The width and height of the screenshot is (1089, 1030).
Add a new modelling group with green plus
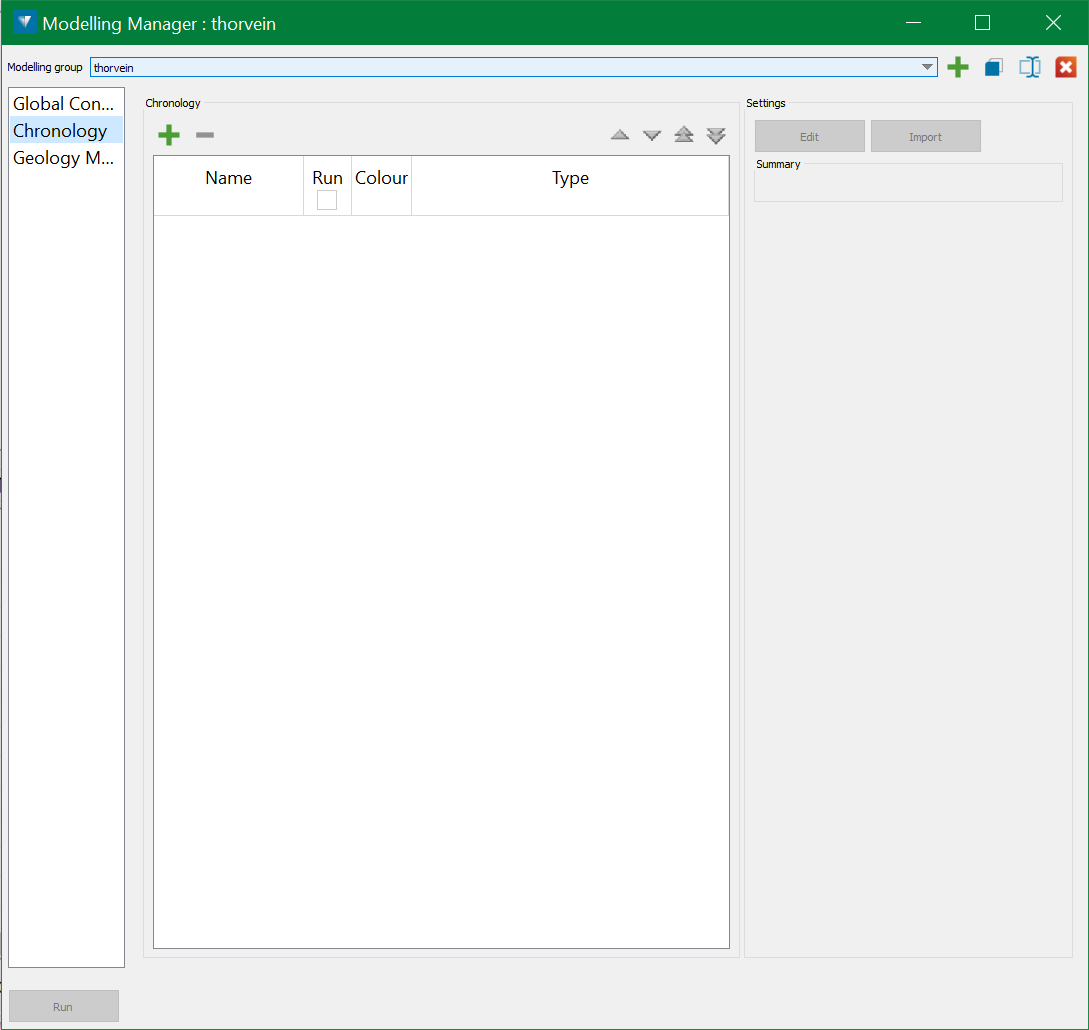click(958, 68)
